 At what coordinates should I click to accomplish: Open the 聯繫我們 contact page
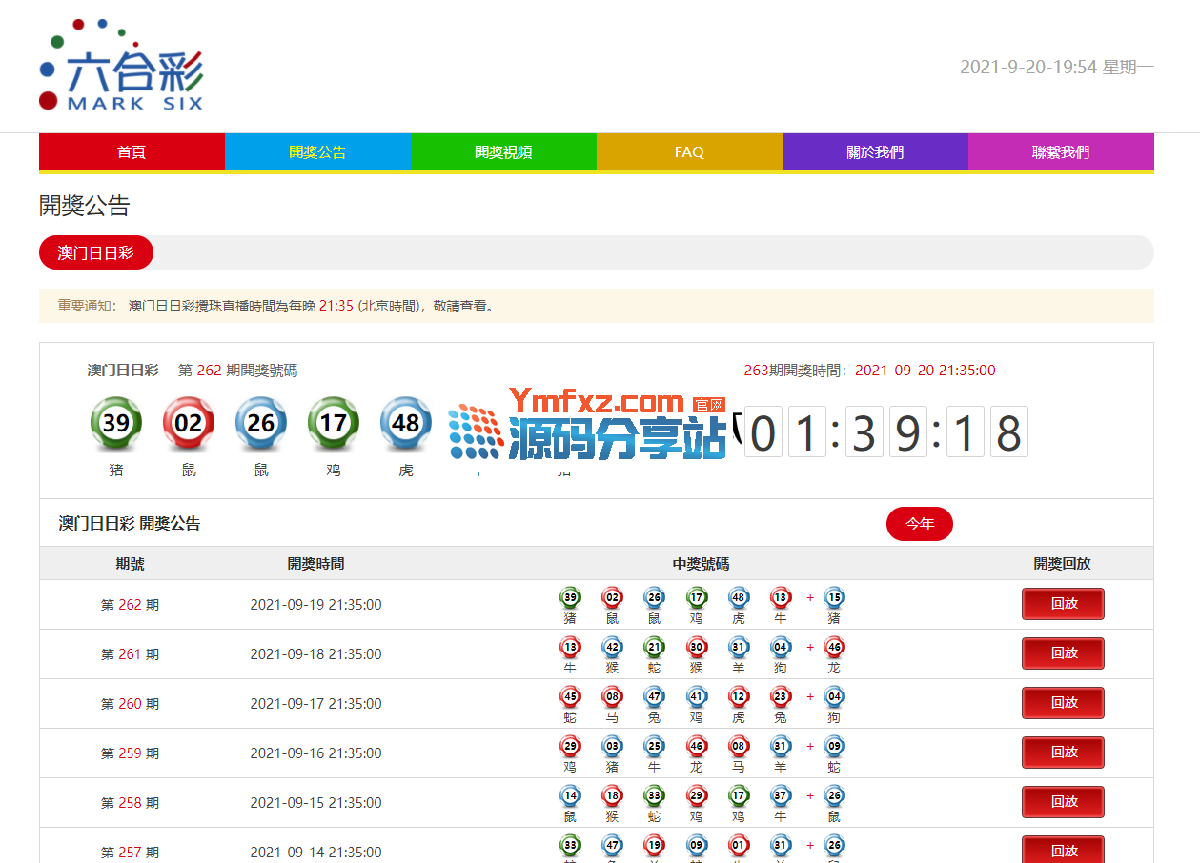[x=1060, y=152]
